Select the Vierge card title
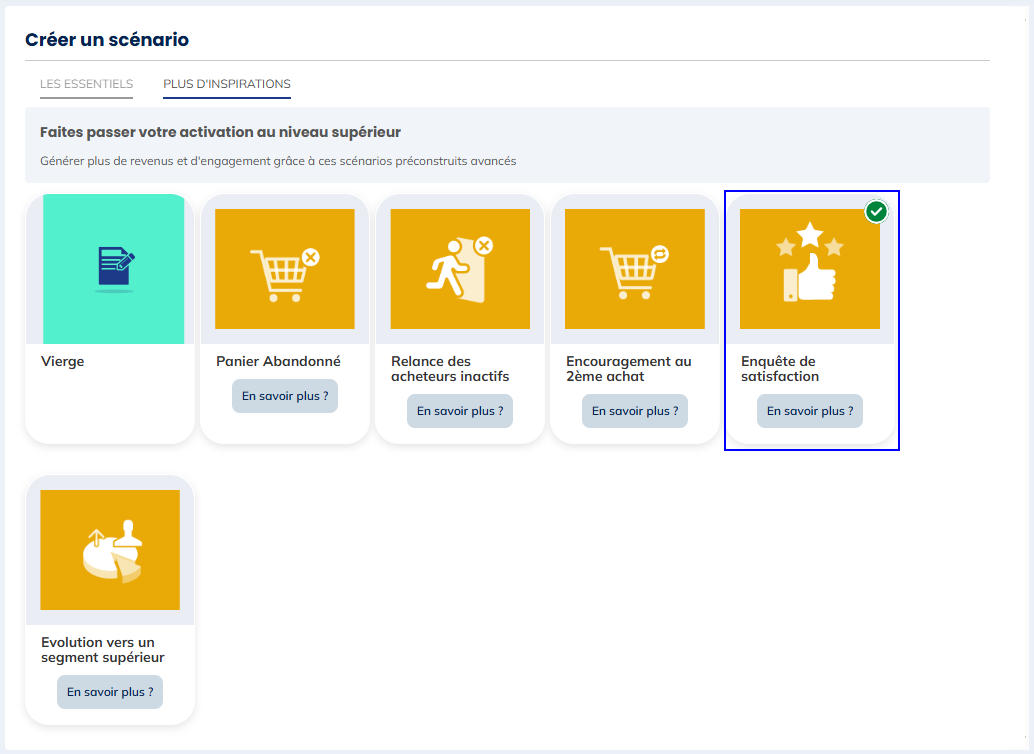The width and height of the screenshot is (1034, 754). point(63,362)
